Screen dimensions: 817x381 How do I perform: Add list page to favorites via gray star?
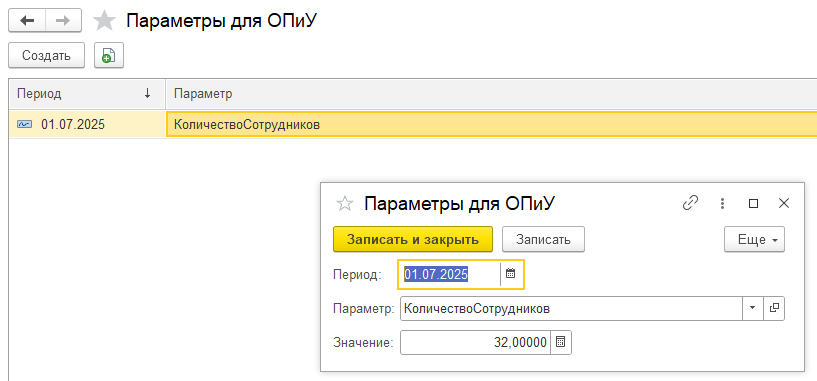point(104,21)
